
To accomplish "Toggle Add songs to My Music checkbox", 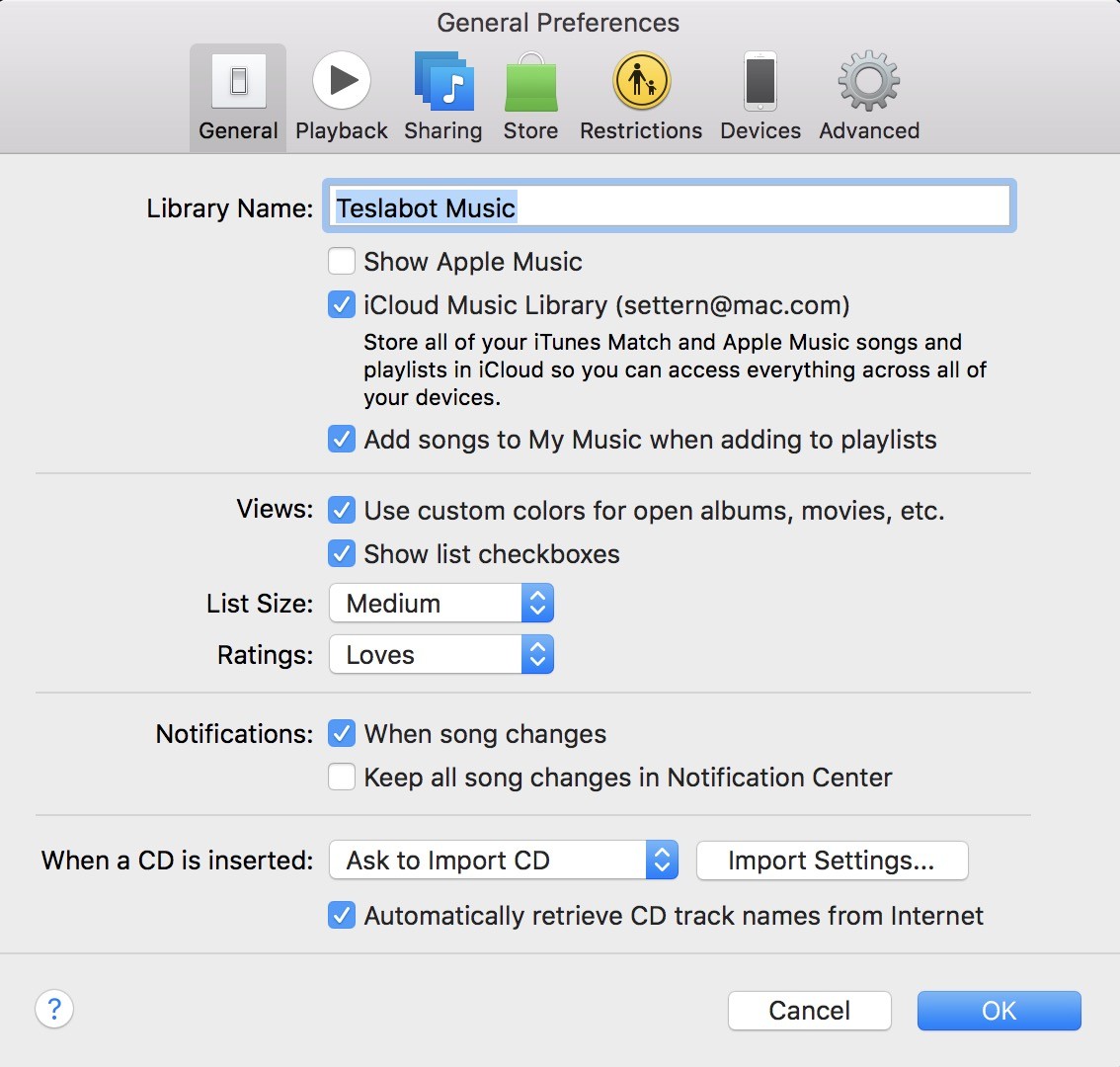I will point(342,440).
